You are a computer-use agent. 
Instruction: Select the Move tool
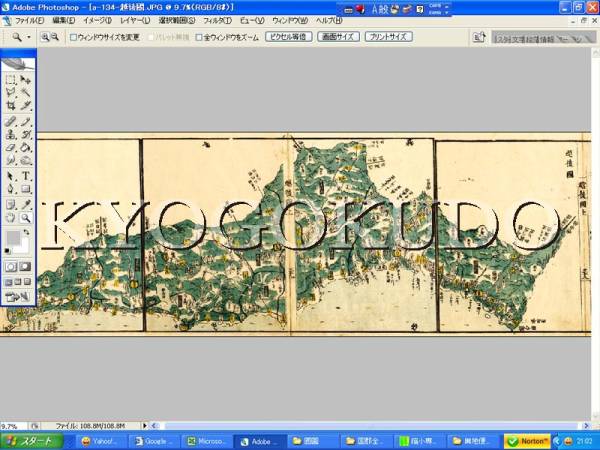coord(25,80)
